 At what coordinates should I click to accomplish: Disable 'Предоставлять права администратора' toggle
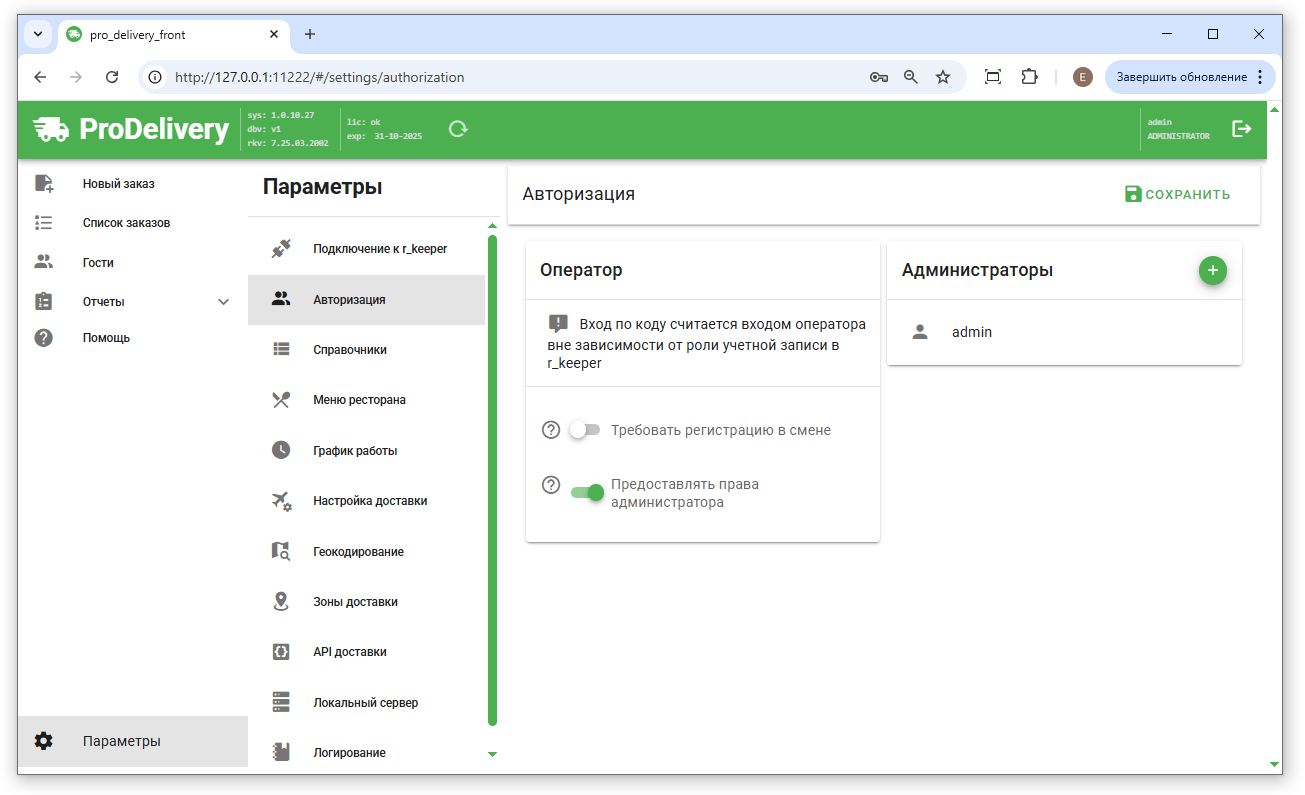[587, 492]
